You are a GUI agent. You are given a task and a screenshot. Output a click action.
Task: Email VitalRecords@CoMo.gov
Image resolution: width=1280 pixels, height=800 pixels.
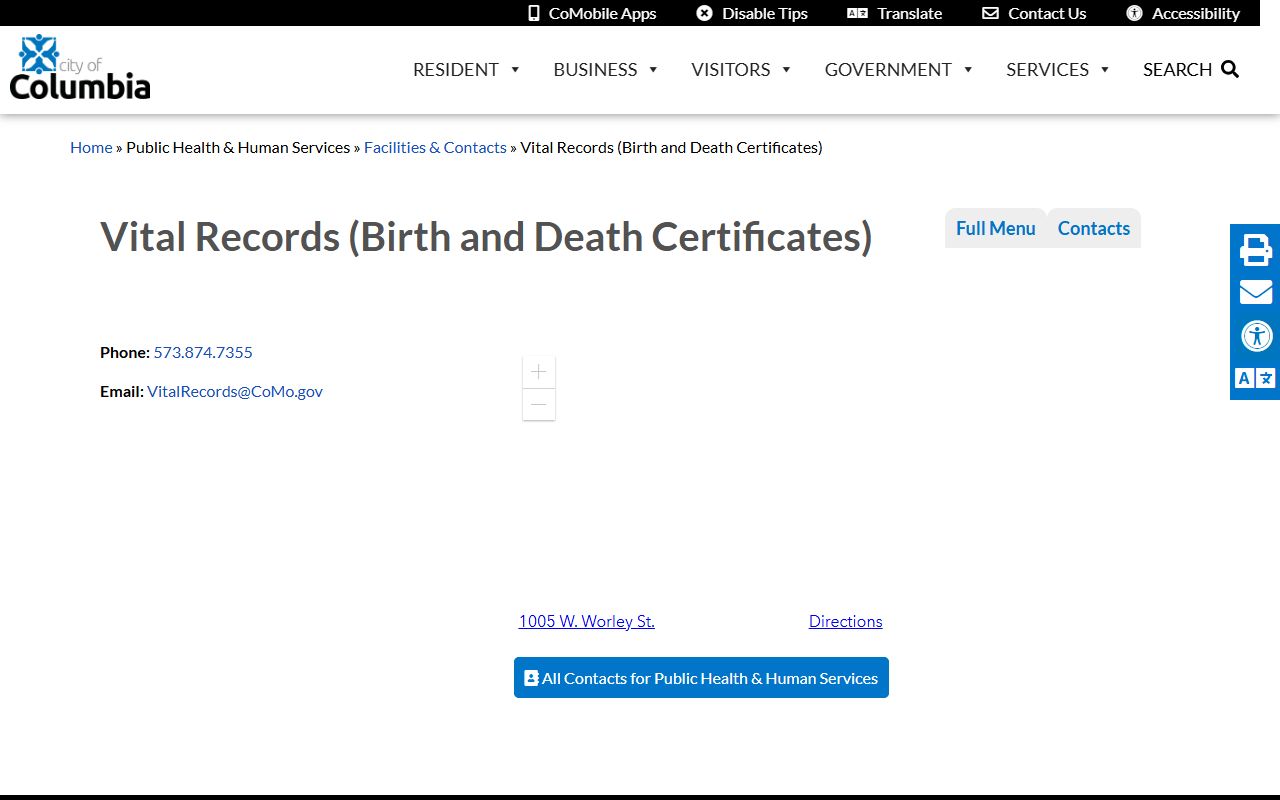(x=235, y=391)
